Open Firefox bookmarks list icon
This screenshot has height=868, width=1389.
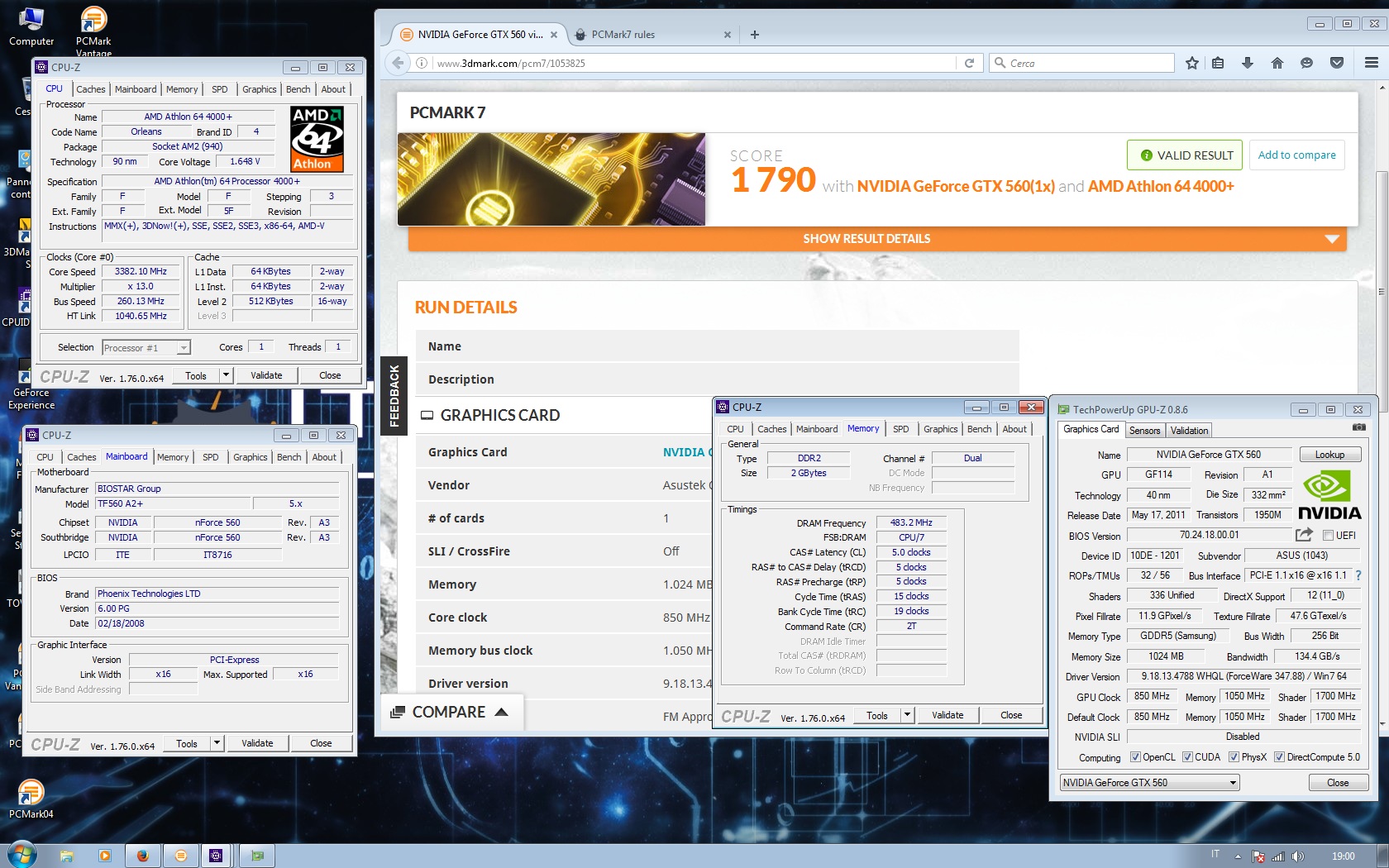tap(1218, 63)
